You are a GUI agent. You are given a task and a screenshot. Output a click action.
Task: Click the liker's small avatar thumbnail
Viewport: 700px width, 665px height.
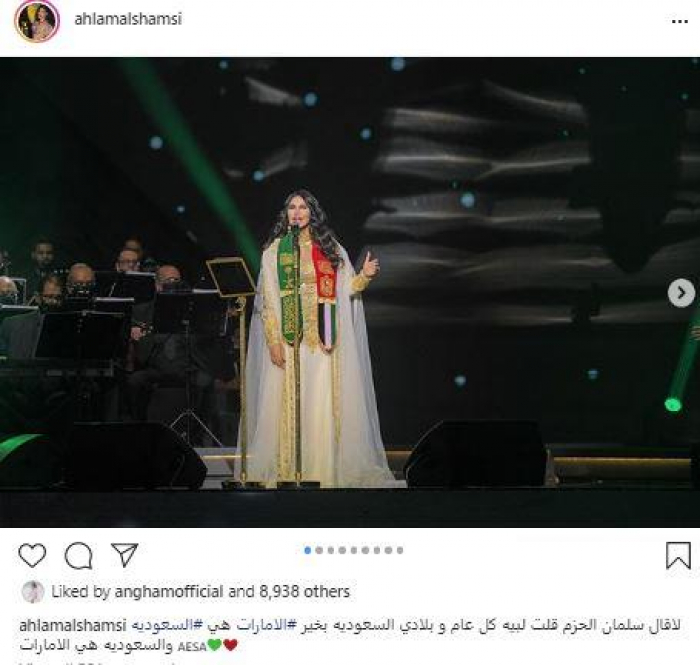tap(33, 592)
